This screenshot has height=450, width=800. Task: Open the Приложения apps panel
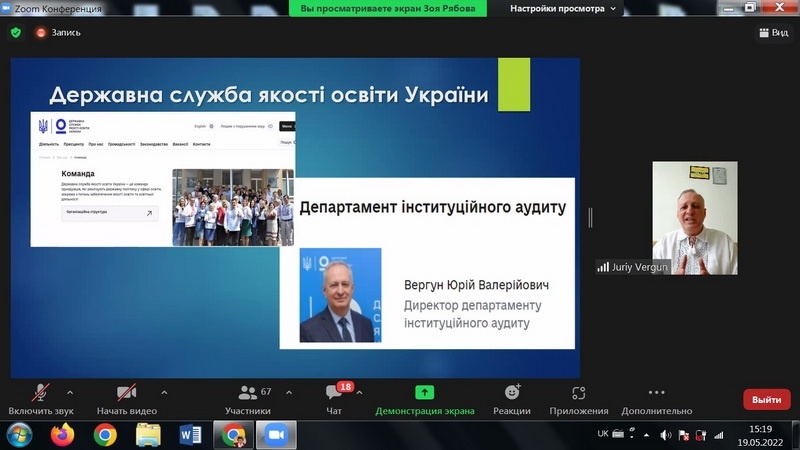579,399
